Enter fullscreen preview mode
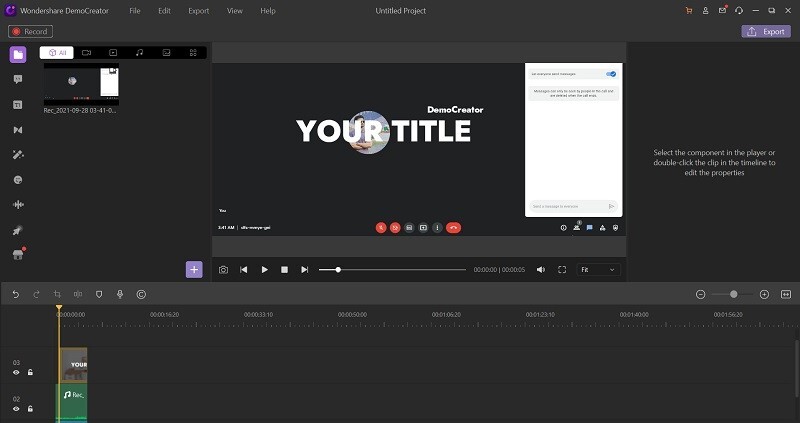800x423 pixels. pyautogui.click(x=562, y=269)
